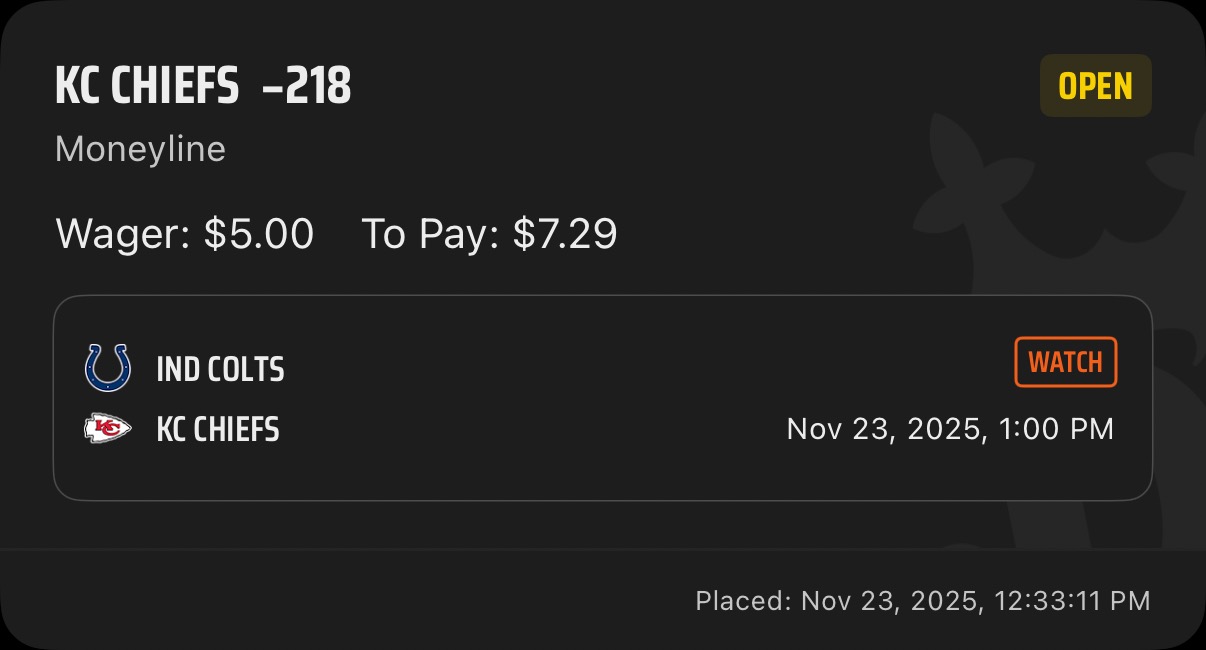Open KC CHIEFS team name in matchup
The image size is (1206, 650).
coord(218,430)
